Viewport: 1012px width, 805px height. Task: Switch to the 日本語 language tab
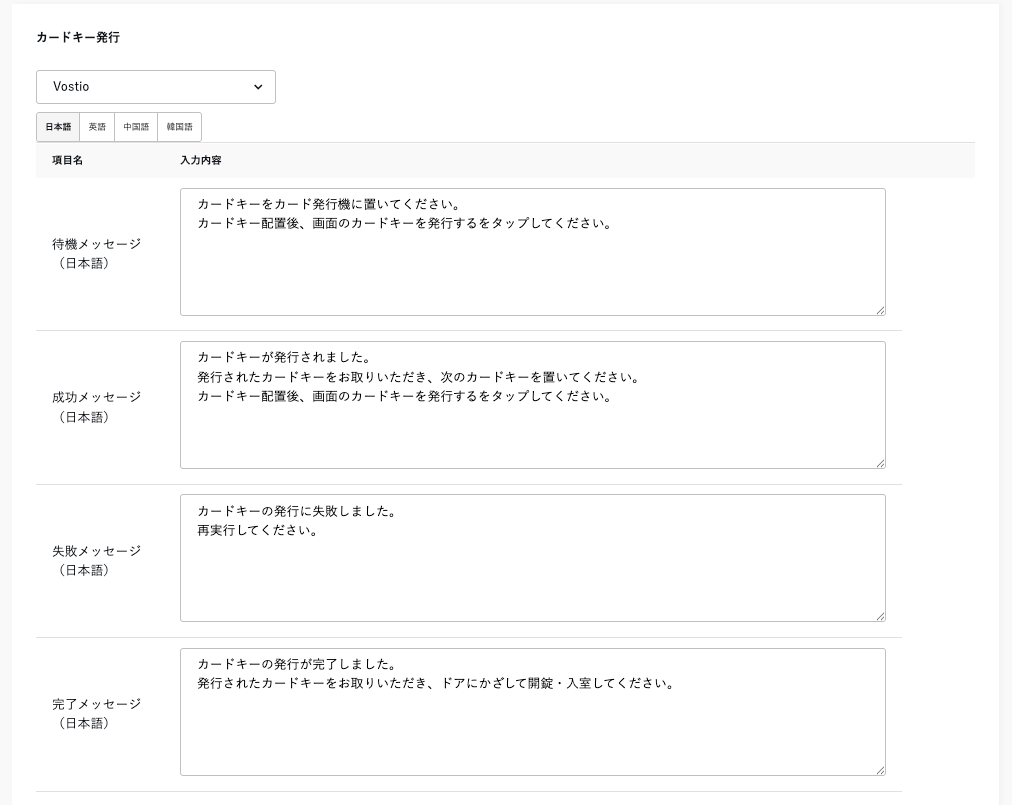click(x=58, y=127)
